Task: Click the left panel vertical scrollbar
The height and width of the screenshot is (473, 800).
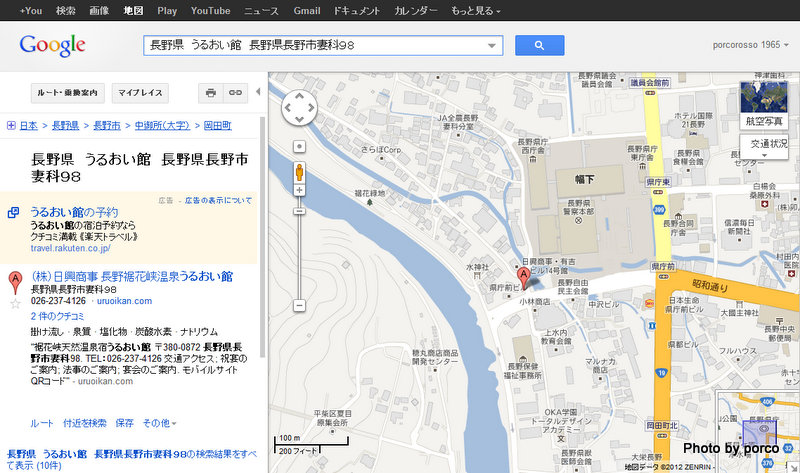Action: (x=263, y=237)
